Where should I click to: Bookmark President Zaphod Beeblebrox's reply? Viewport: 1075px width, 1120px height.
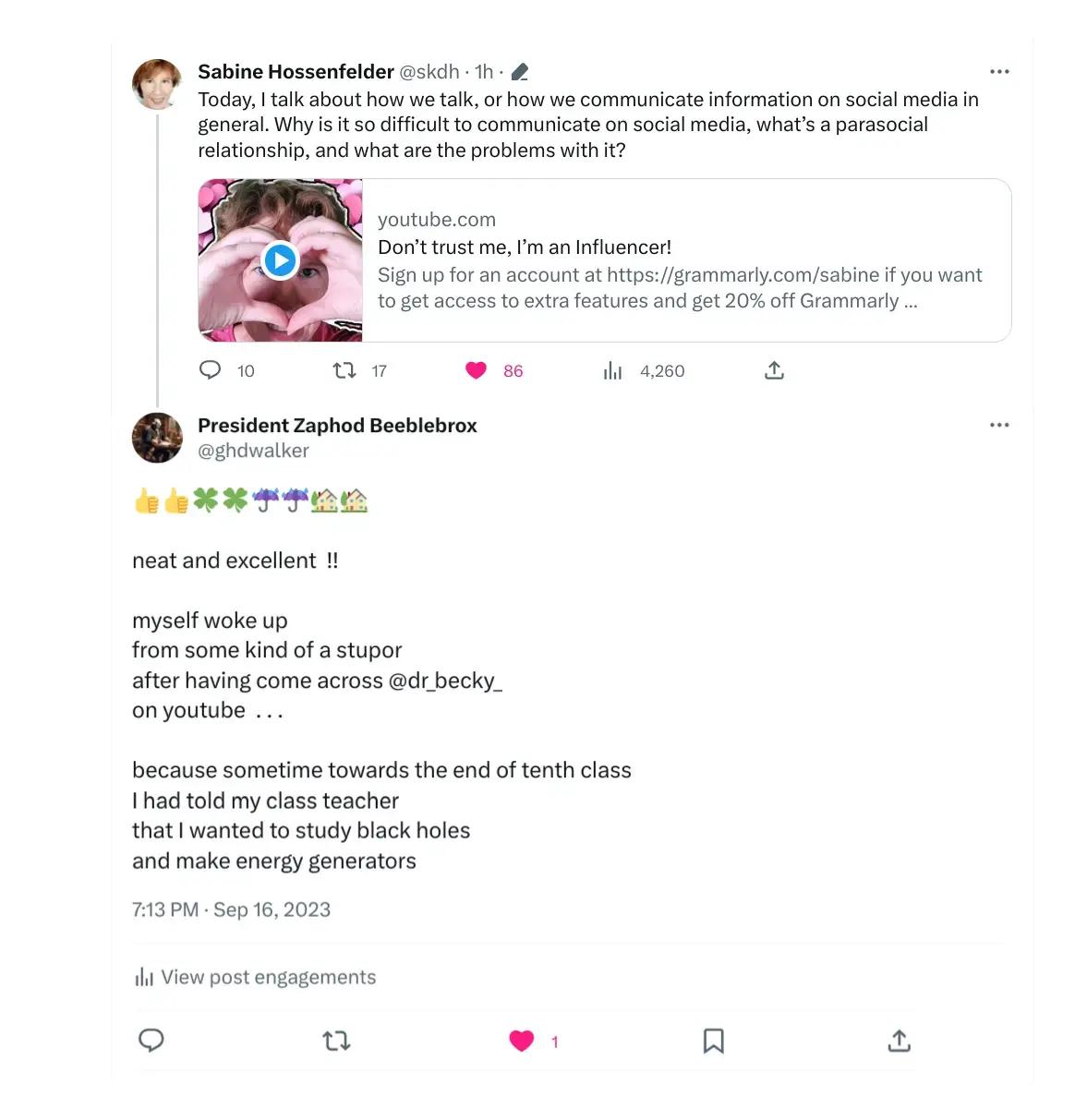coord(713,1042)
